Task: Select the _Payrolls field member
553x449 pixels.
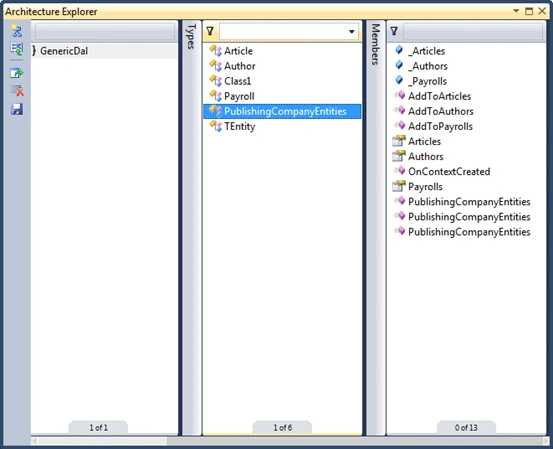Action: 427,81
